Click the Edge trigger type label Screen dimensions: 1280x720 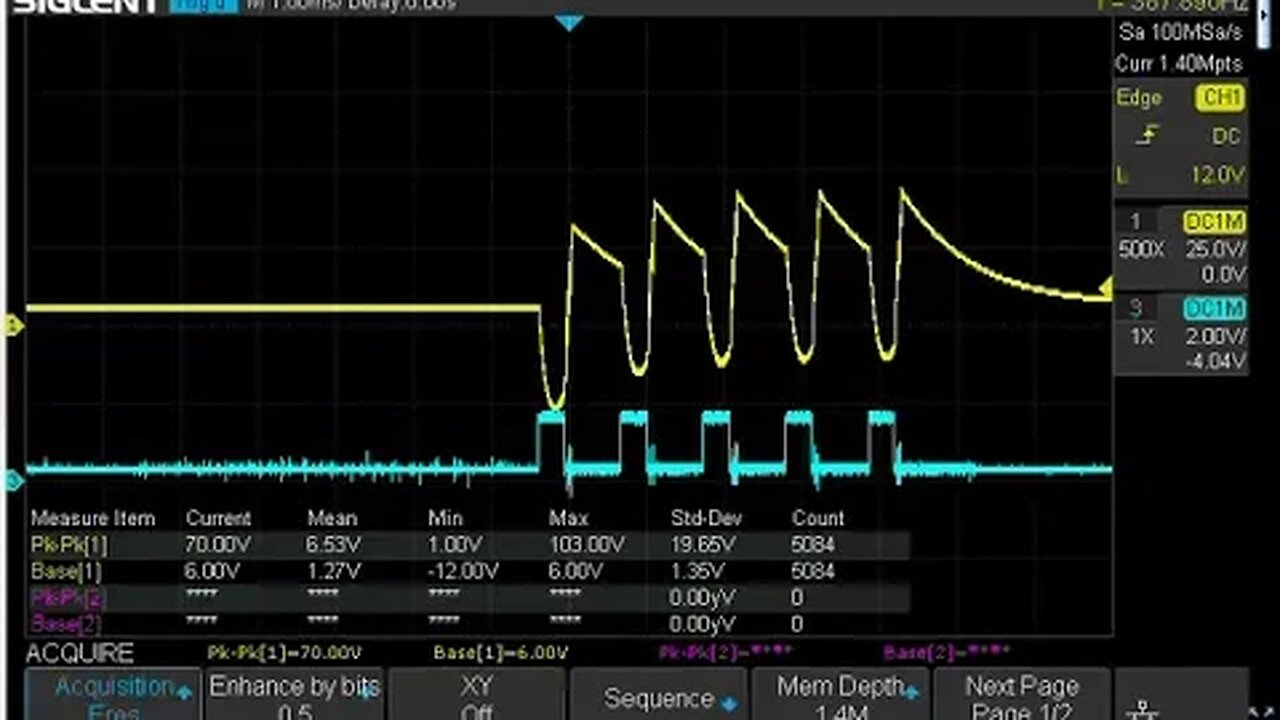click(x=1139, y=98)
